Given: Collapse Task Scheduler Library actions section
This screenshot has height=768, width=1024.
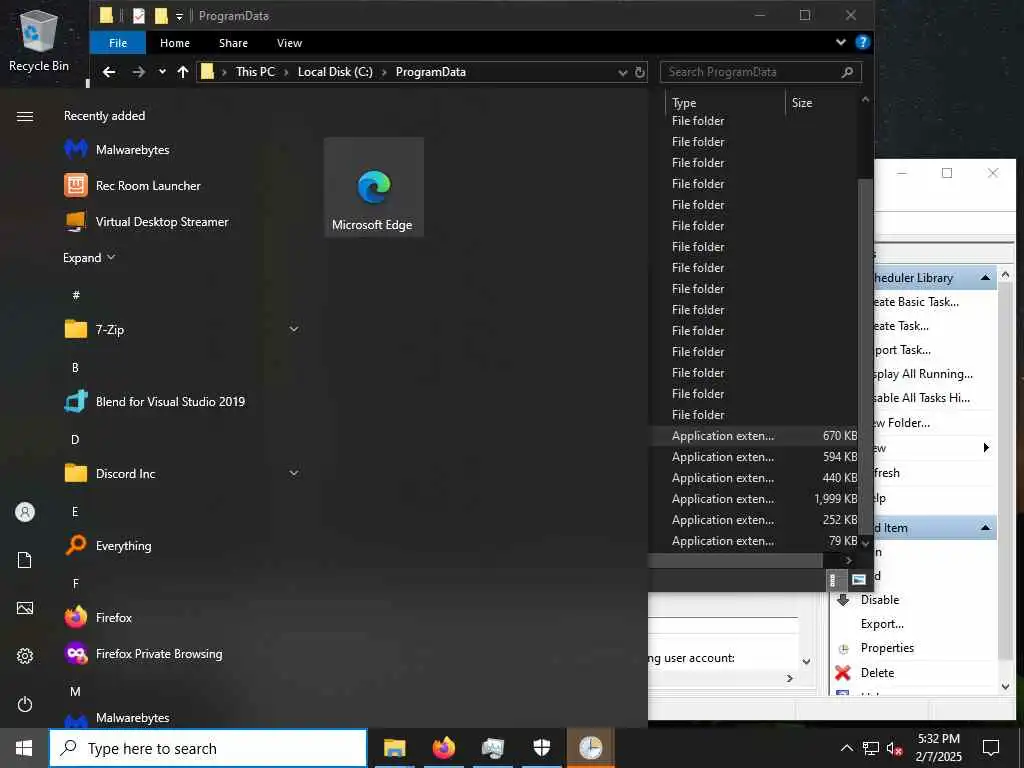Looking at the screenshot, I should pos(985,278).
